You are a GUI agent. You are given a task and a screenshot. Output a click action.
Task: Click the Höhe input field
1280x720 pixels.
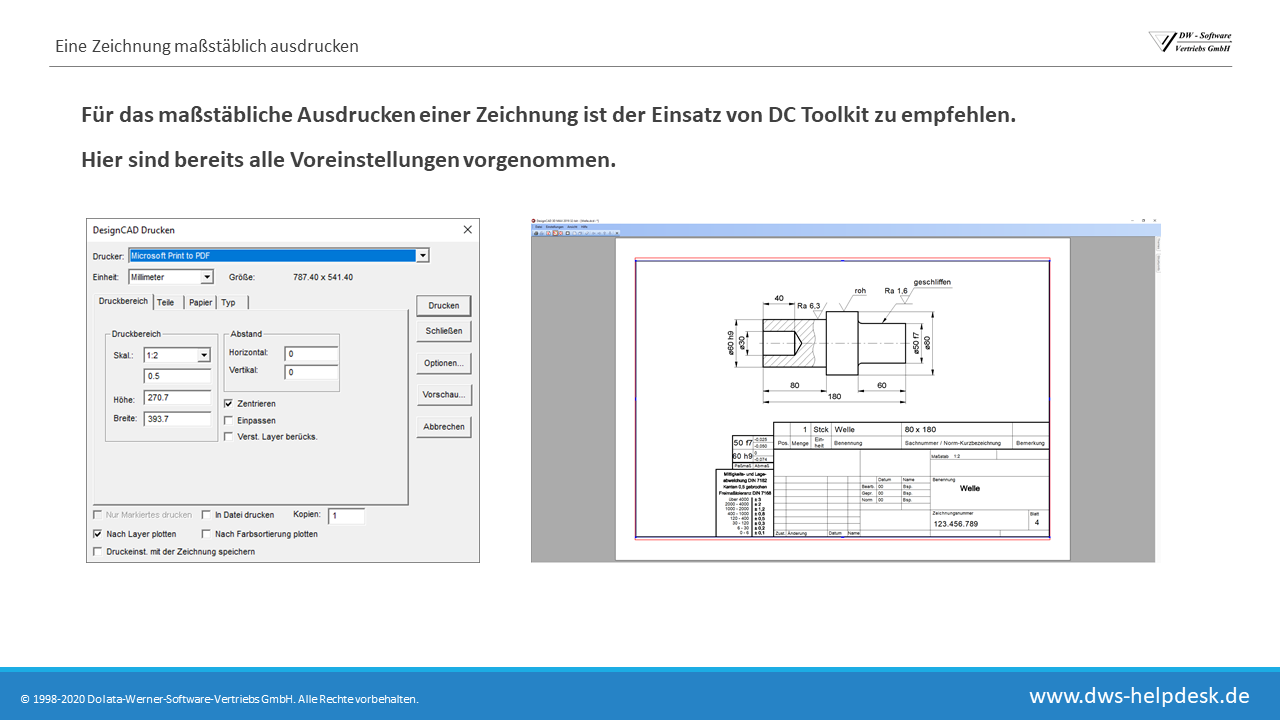tap(177, 398)
